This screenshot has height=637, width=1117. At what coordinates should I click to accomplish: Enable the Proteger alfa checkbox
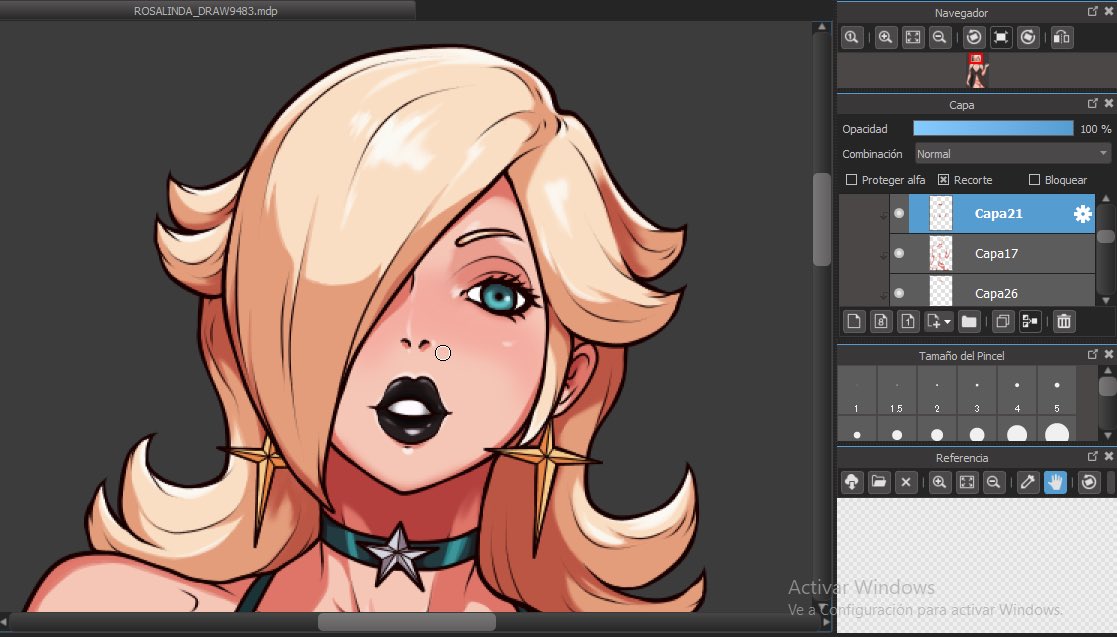tap(851, 180)
